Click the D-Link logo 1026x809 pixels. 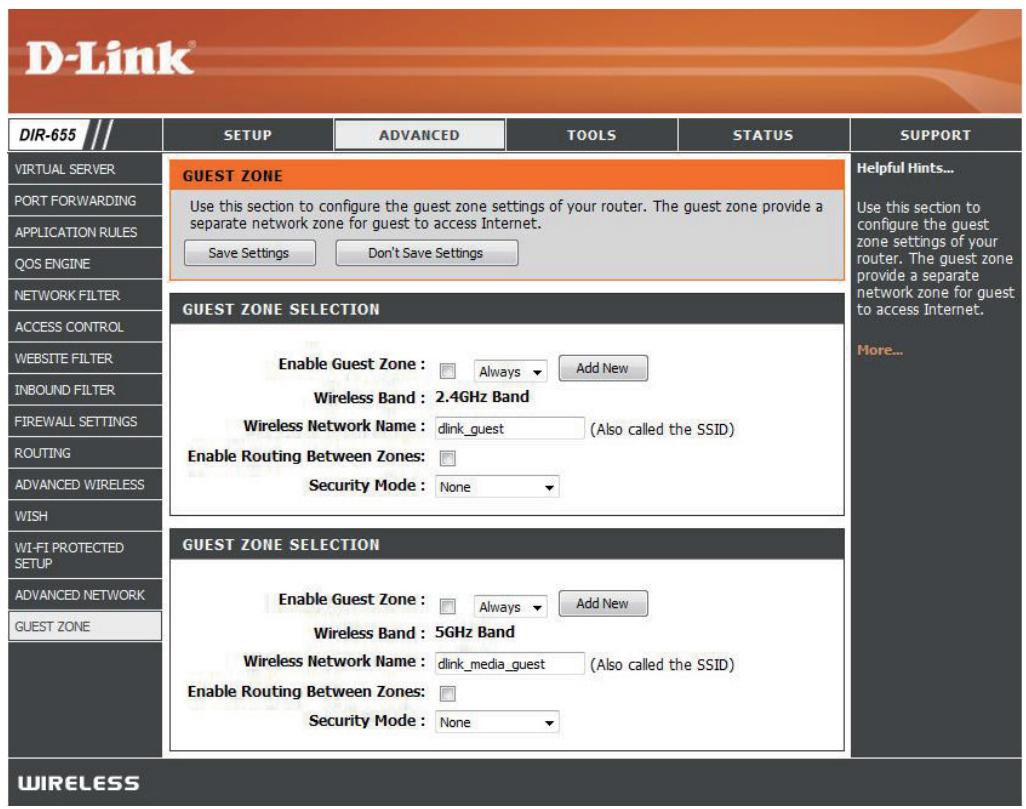pos(110,58)
